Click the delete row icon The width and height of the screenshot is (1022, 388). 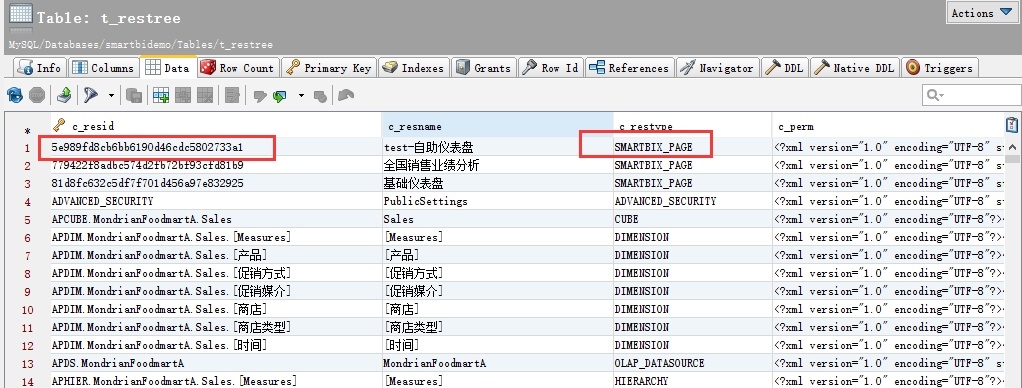click(205, 96)
